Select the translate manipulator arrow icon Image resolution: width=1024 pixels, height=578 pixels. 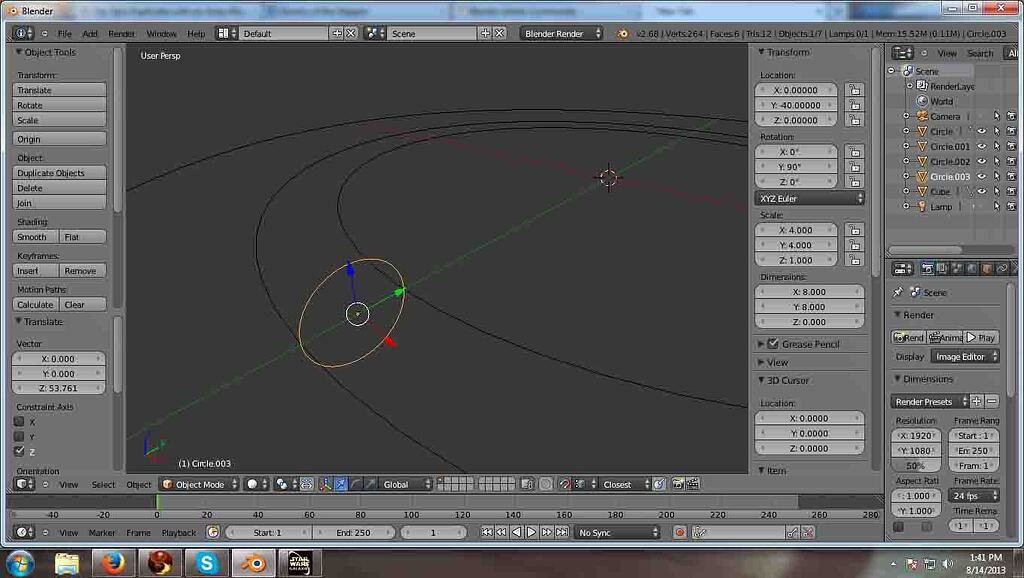[340, 484]
